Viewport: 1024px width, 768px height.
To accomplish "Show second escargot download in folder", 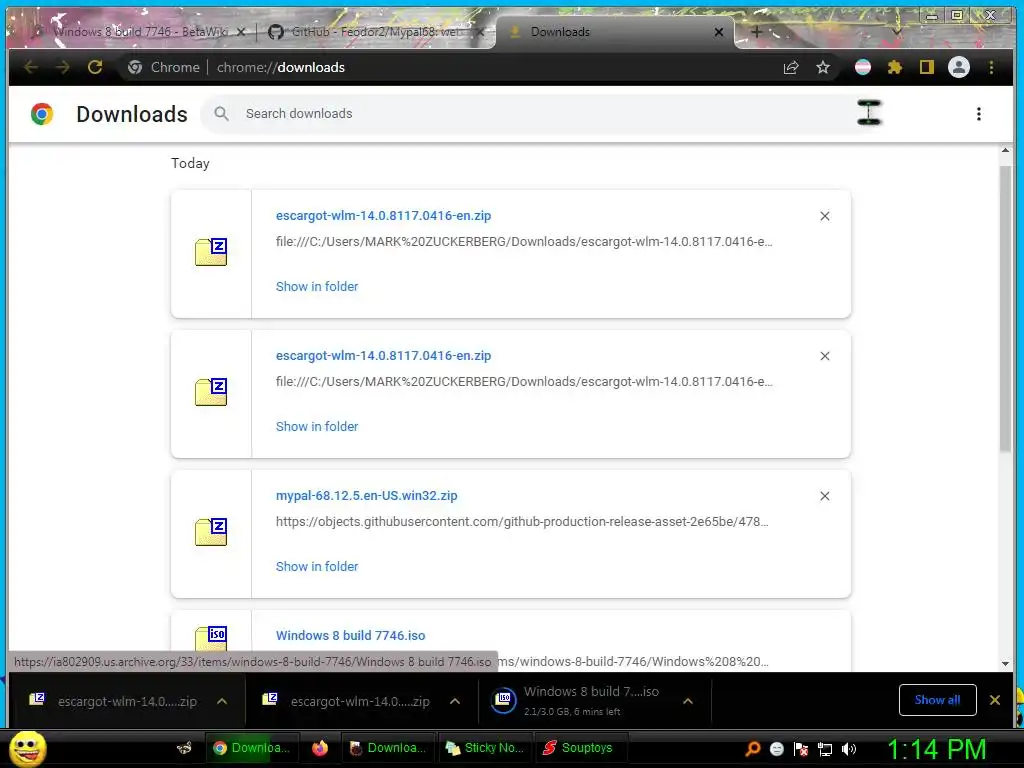I will [x=317, y=426].
